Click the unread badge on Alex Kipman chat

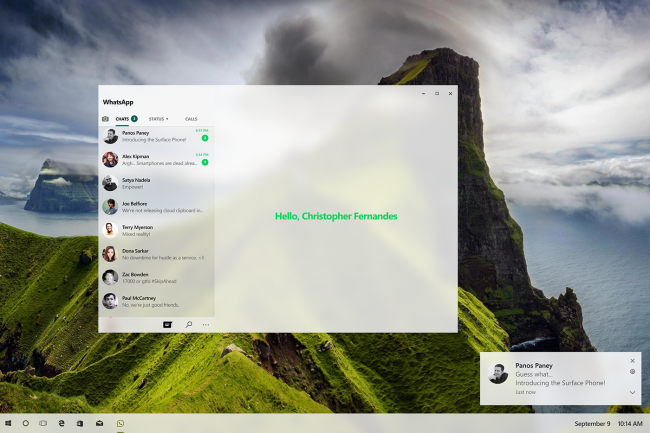(205, 162)
